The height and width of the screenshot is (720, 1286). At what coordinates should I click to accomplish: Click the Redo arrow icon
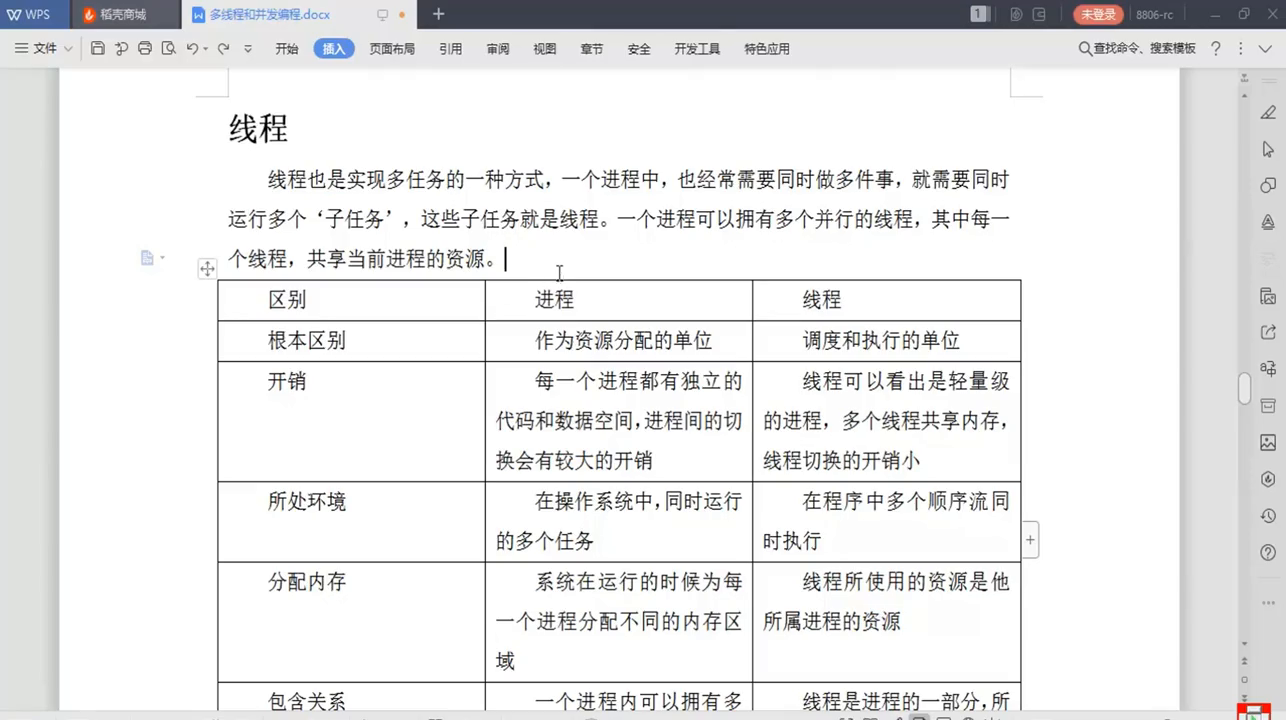[224, 48]
